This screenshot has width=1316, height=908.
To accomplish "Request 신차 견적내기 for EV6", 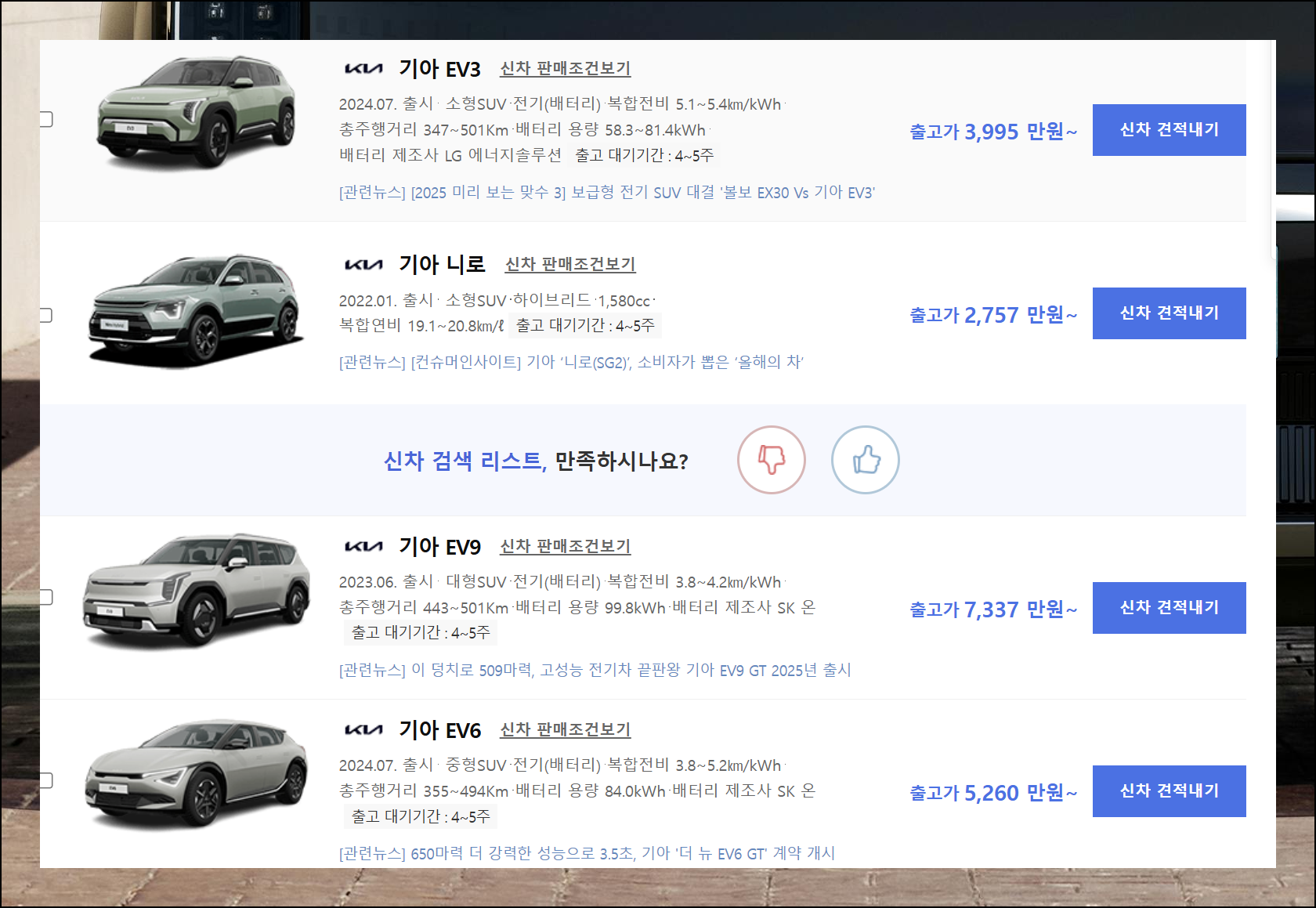I will [x=1170, y=791].
